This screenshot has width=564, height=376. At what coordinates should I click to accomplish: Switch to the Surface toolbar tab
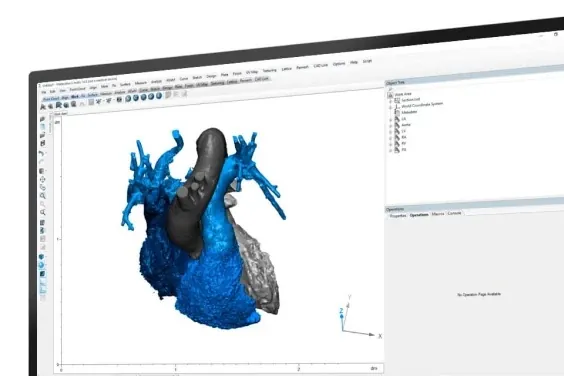pyautogui.click(x=92, y=95)
